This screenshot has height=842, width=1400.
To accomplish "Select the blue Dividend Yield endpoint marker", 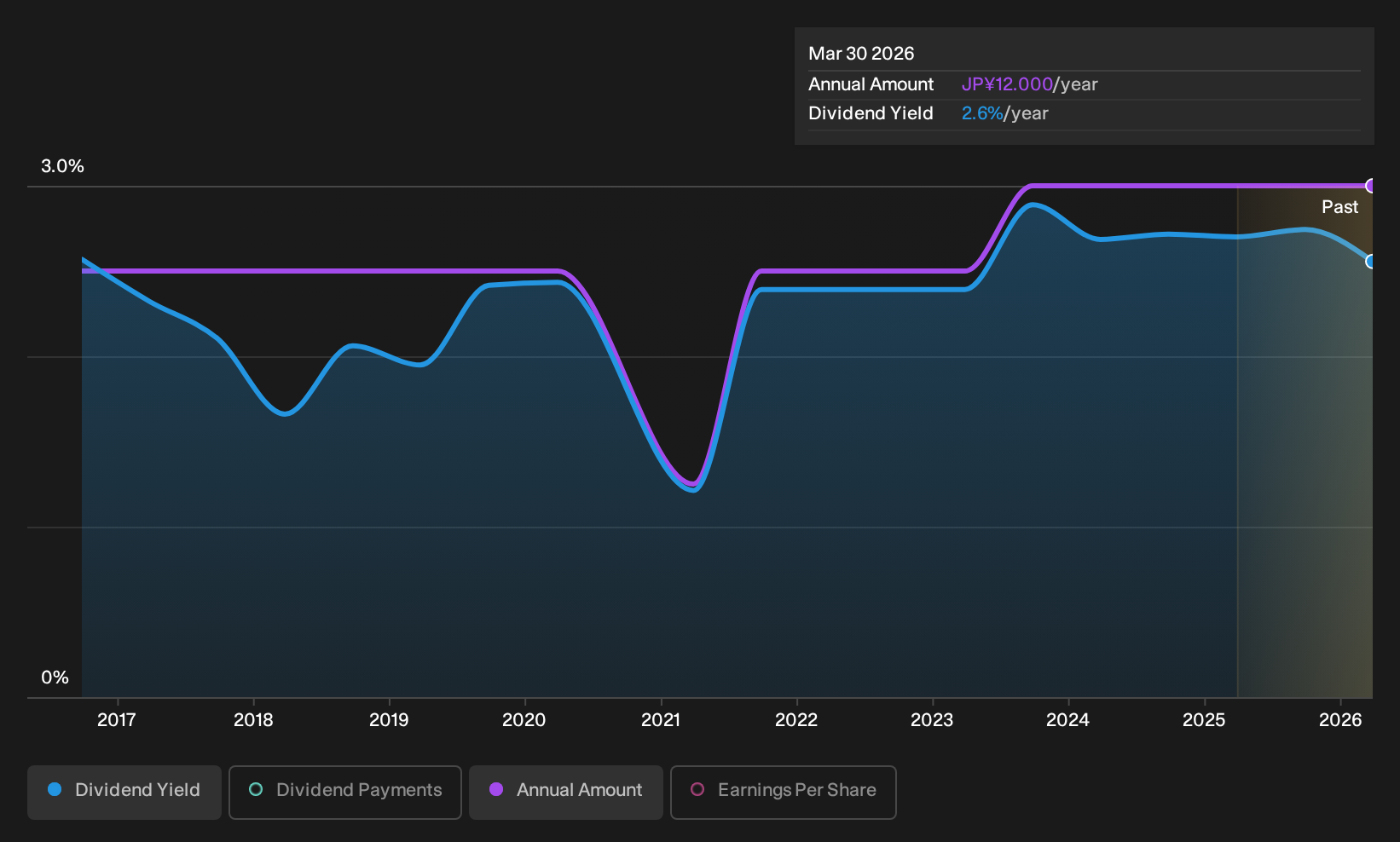I will click(x=1371, y=262).
